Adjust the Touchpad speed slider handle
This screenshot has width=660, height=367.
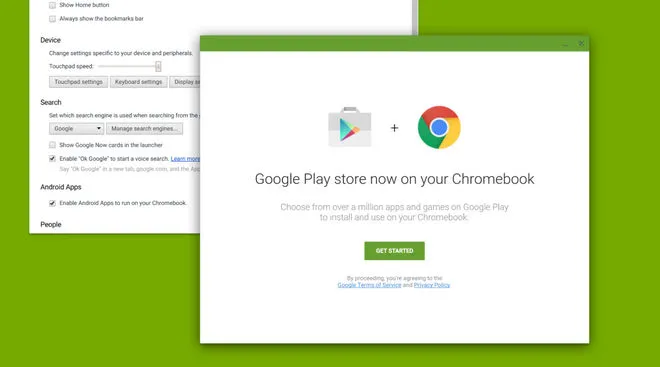click(x=158, y=66)
